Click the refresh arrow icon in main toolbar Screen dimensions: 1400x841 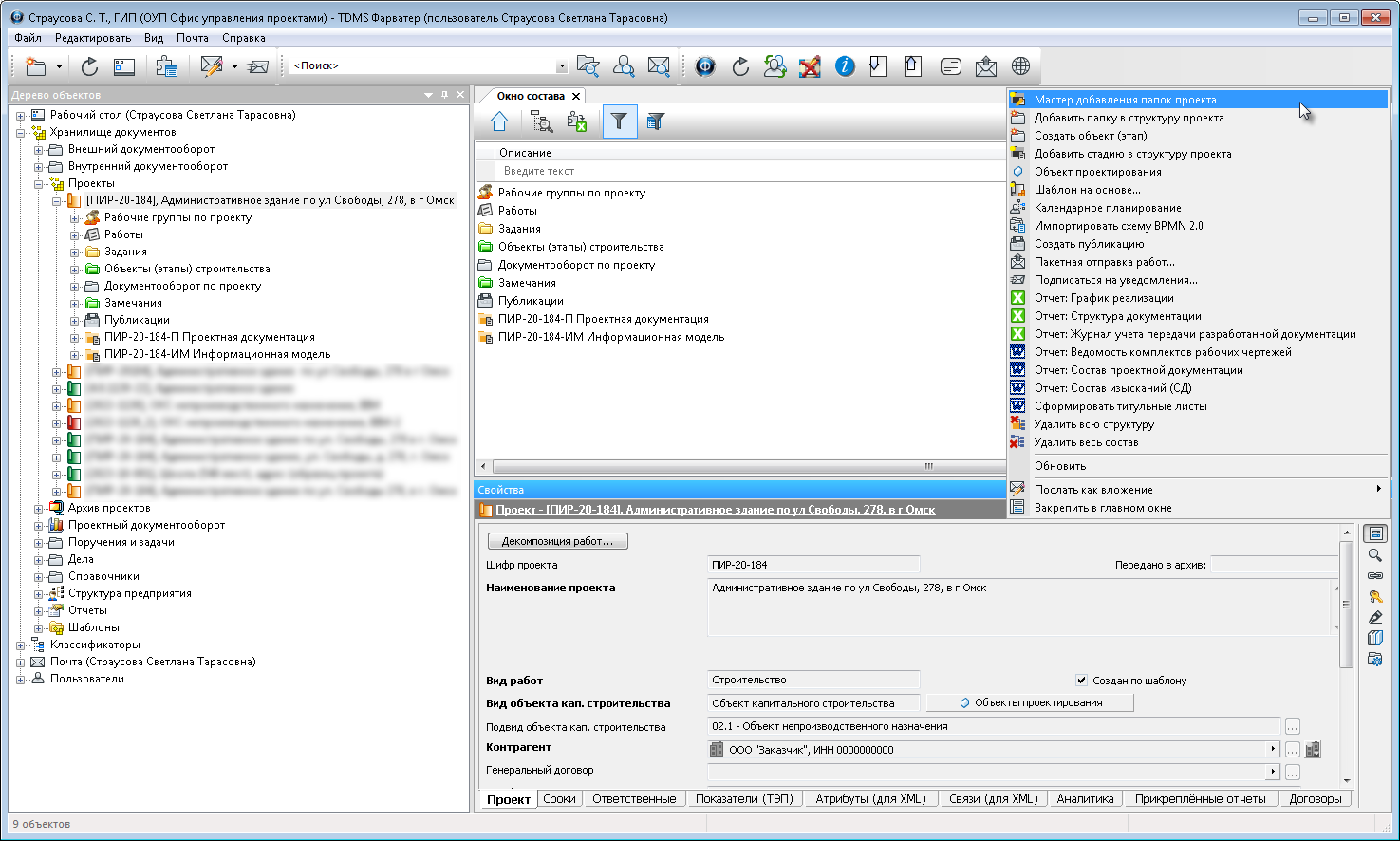[89, 66]
